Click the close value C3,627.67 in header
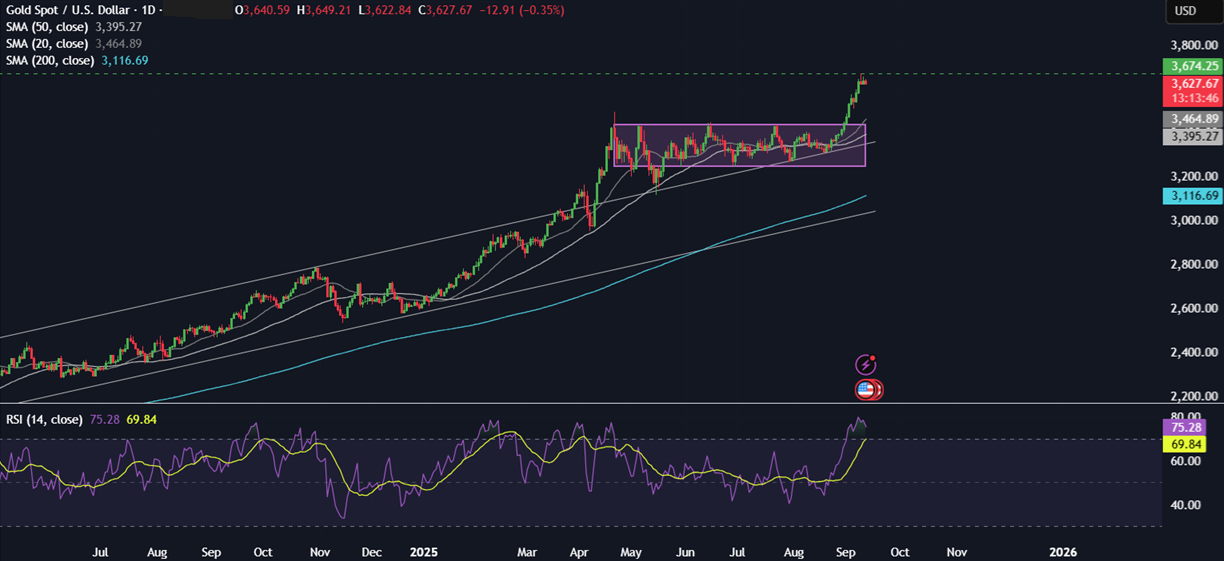The image size is (1224, 561). coord(445,10)
